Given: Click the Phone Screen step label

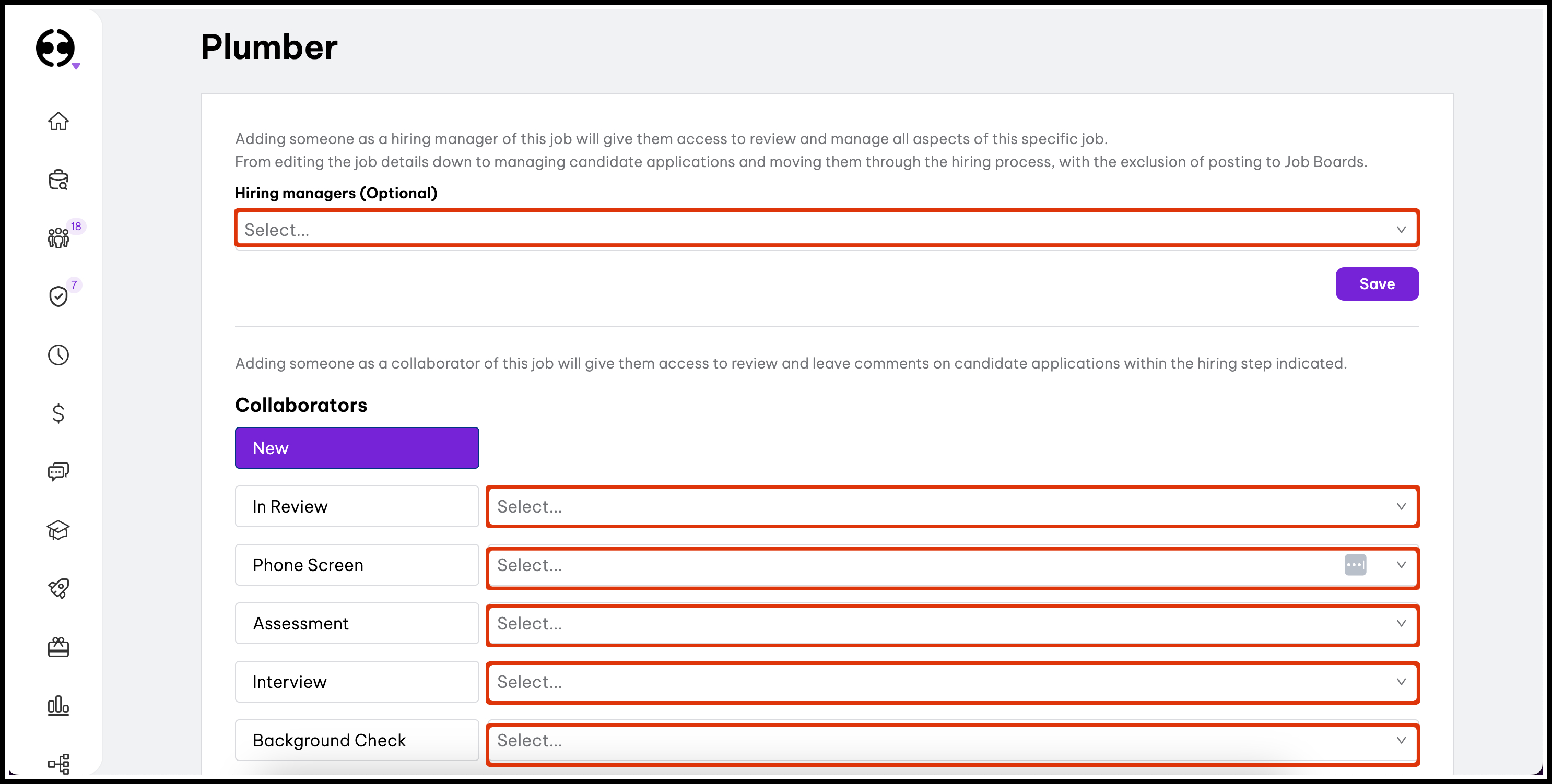Looking at the screenshot, I should click(x=357, y=565).
